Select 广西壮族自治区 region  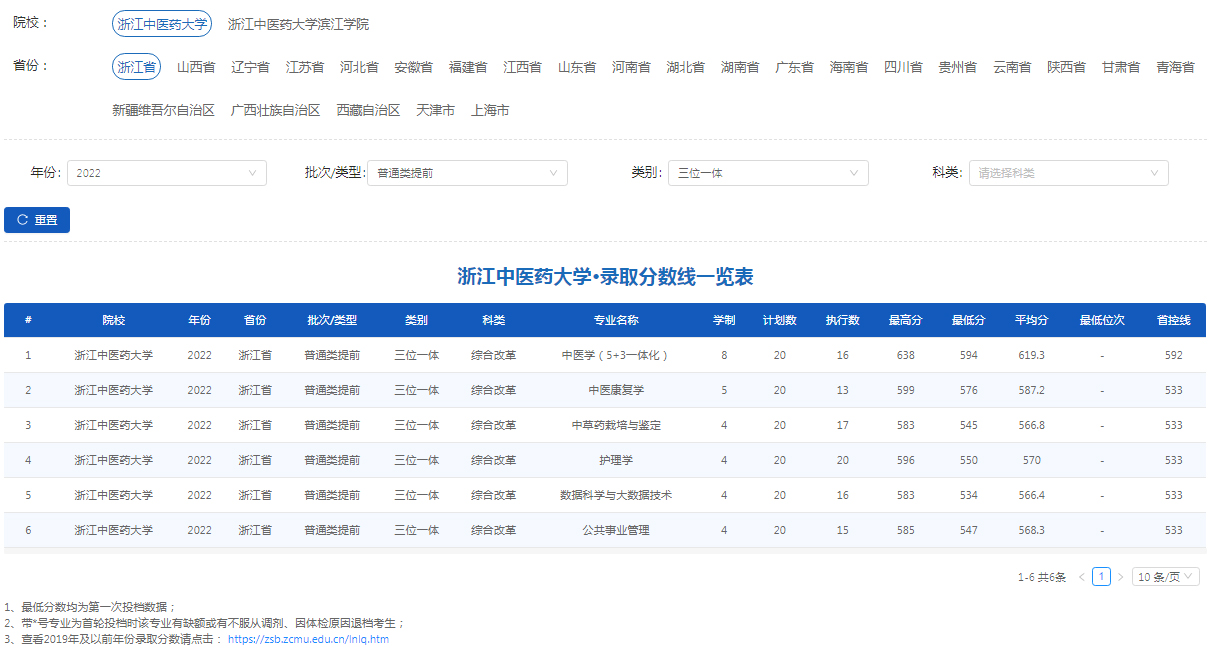pos(275,110)
